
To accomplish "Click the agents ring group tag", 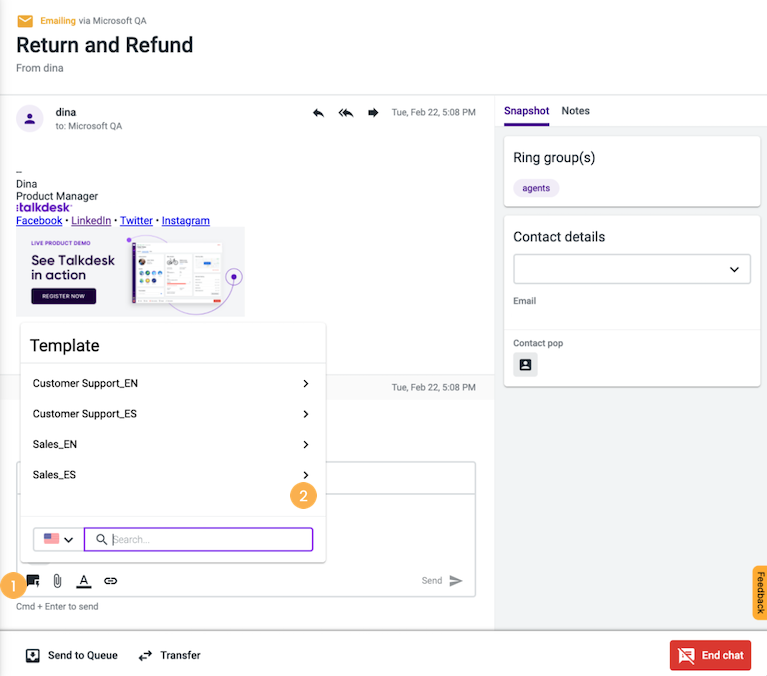I will tap(536, 188).
